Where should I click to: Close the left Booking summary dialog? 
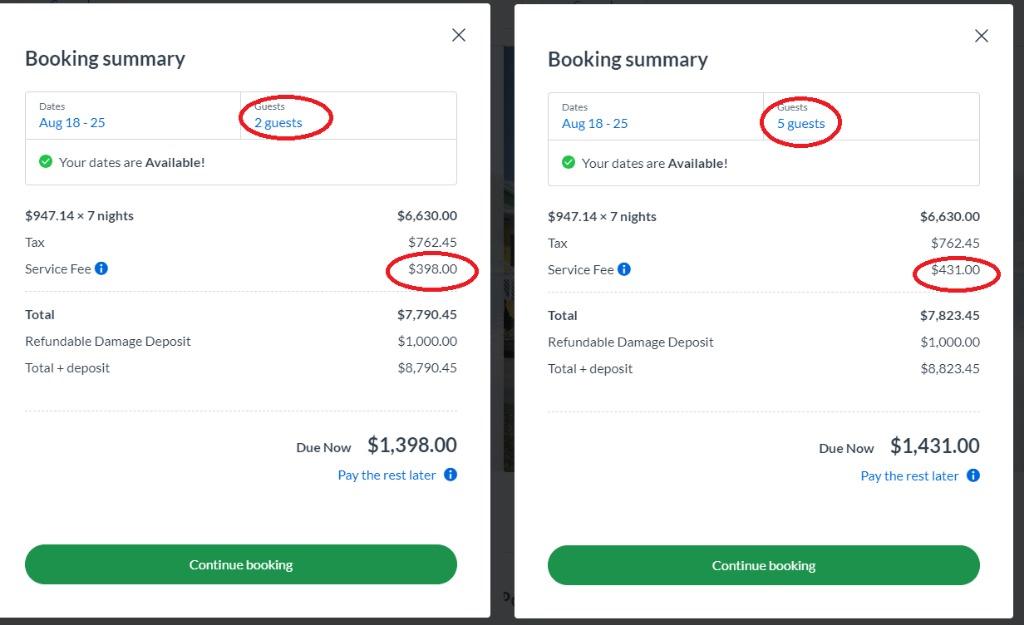click(458, 34)
